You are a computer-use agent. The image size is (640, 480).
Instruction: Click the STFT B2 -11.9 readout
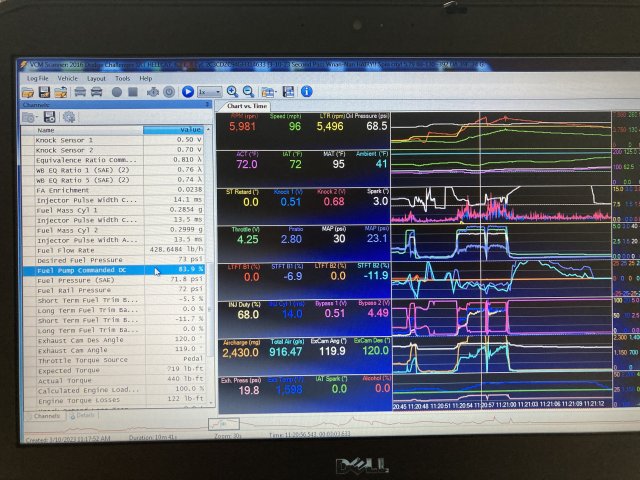click(376, 276)
